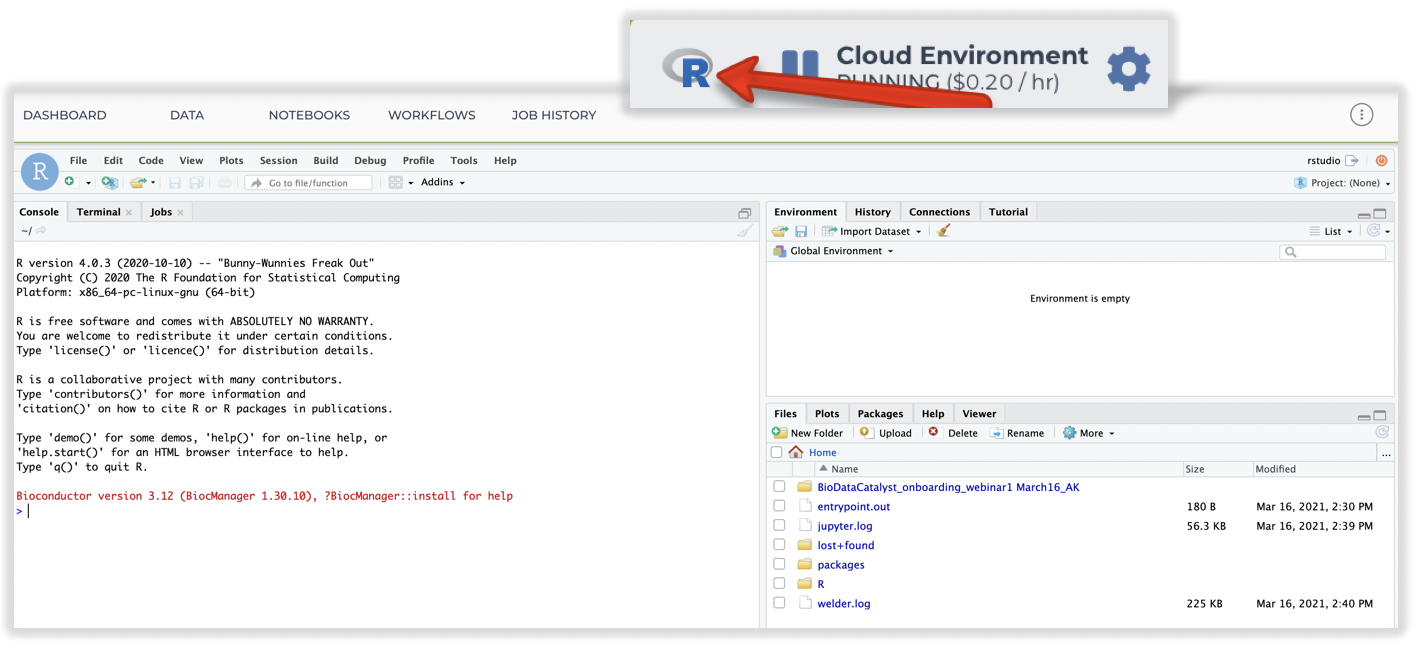Focus the Go to file/function field
This screenshot has height=664, width=1424.
(308, 183)
